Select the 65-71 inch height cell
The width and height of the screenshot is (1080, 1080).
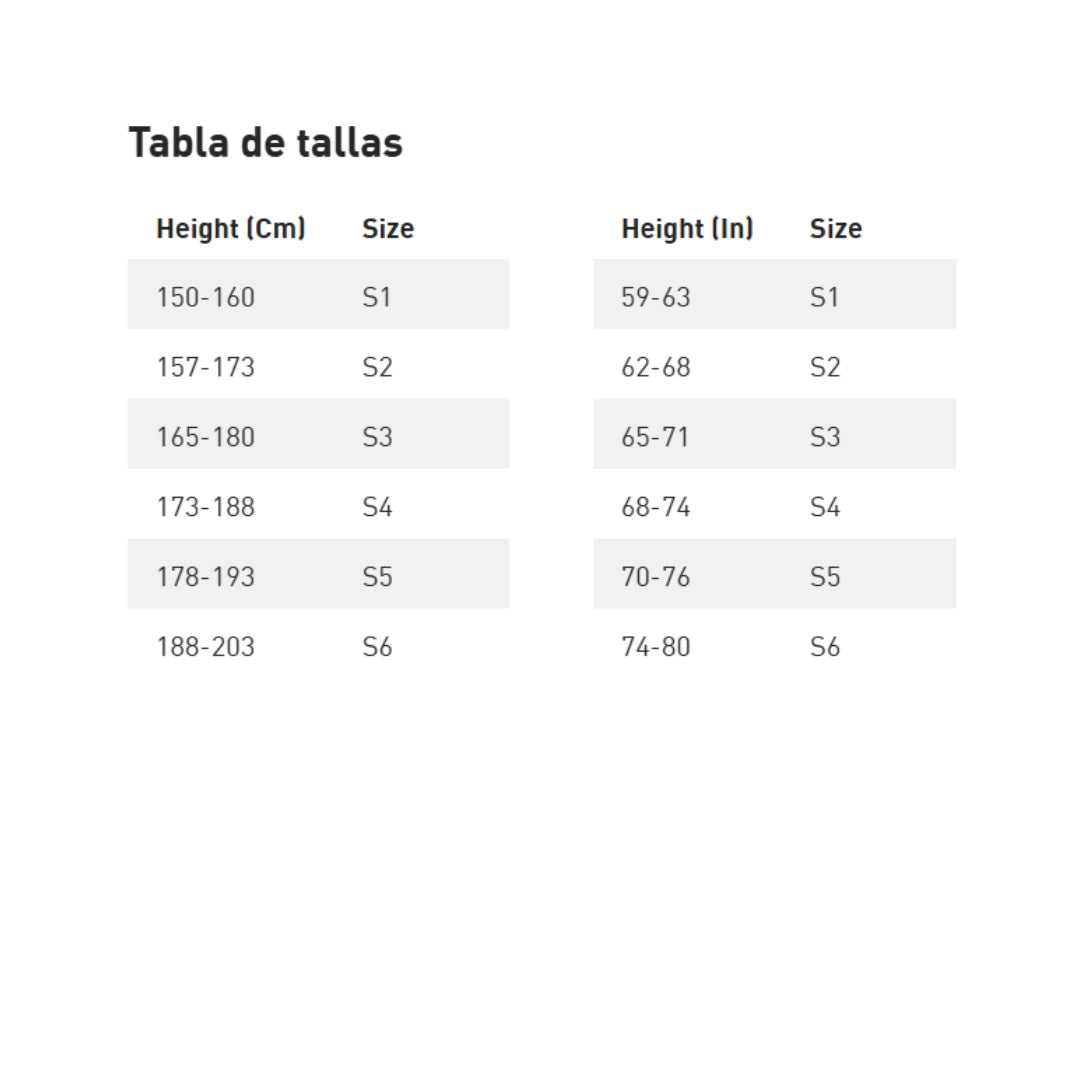pyautogui.click(x=655, y=437)
